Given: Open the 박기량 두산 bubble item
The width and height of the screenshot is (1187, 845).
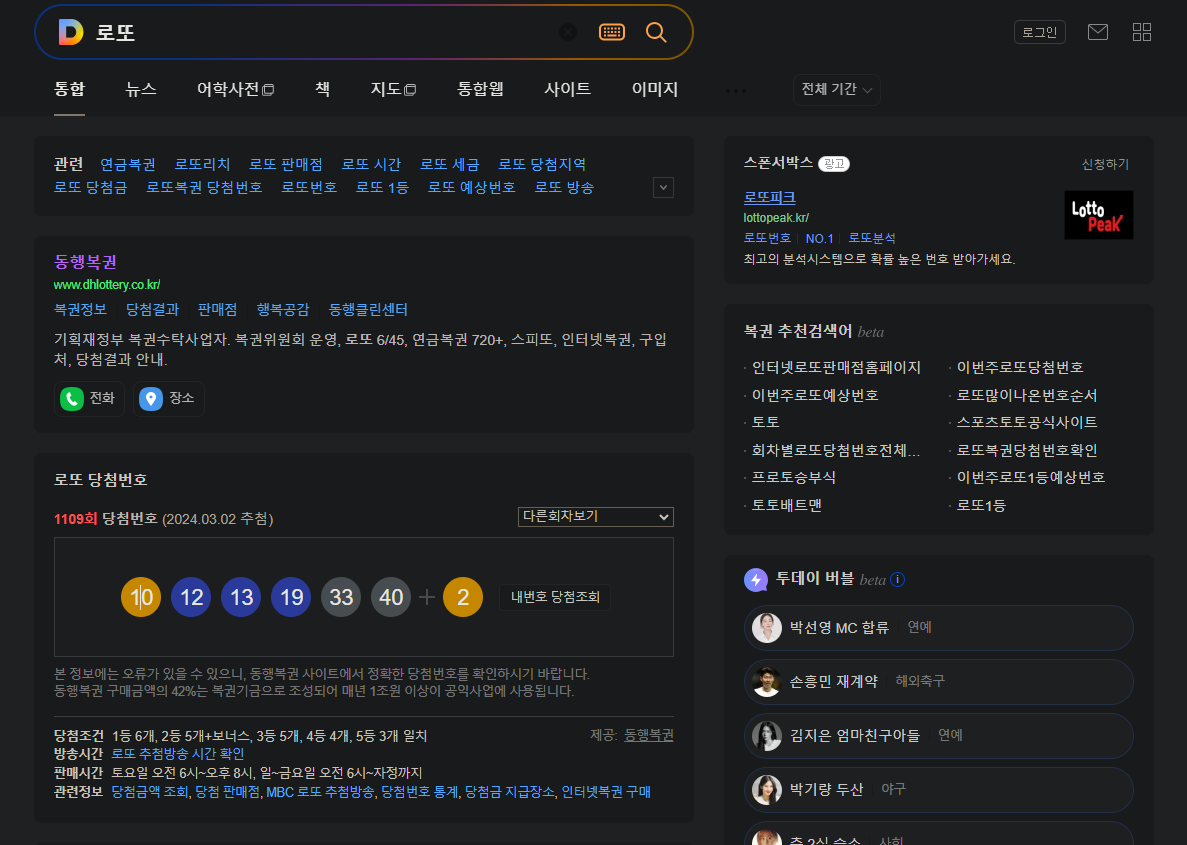Looking at the screenshot, I should (939, 789).
